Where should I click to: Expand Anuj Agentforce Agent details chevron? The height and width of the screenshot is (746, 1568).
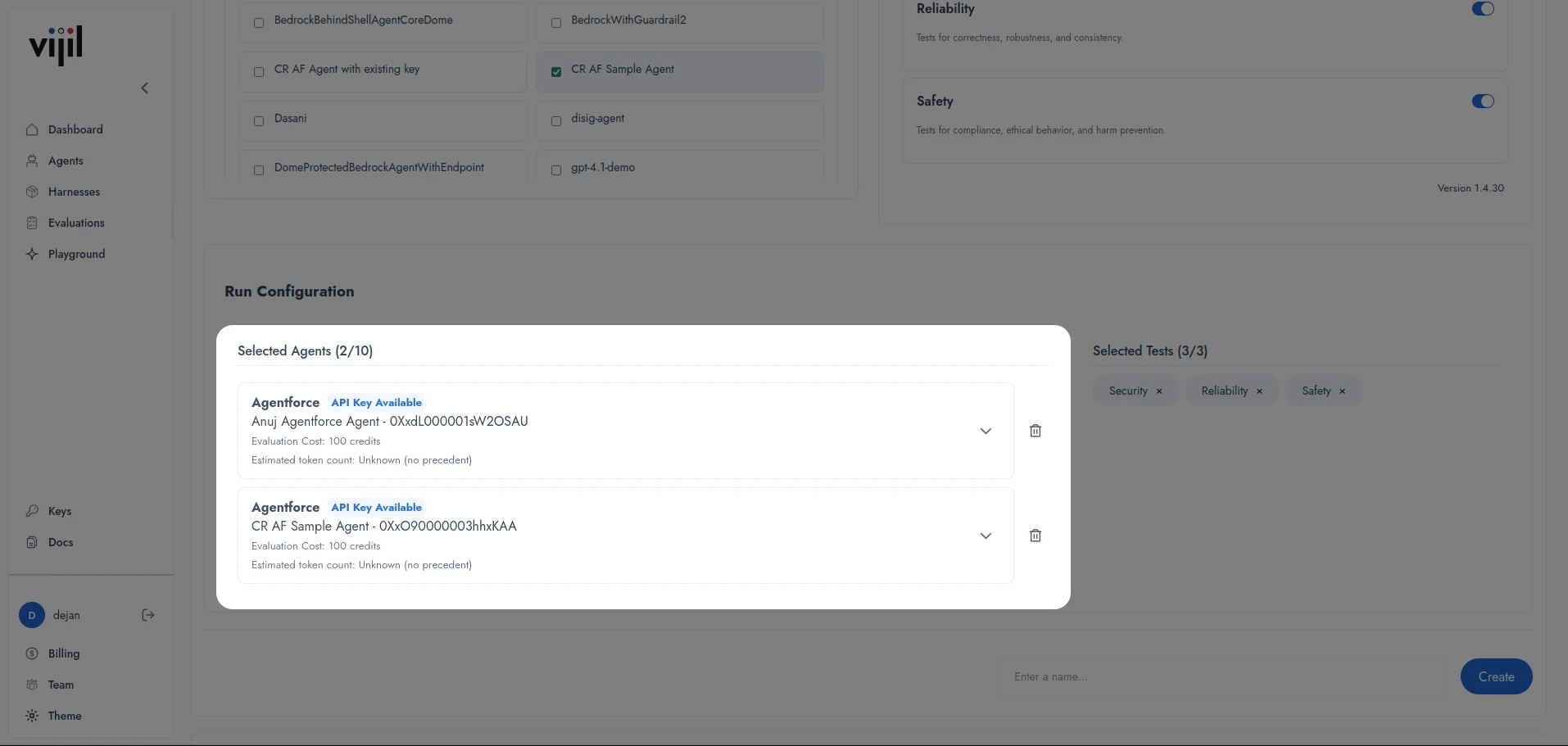(x=986, y=431)
